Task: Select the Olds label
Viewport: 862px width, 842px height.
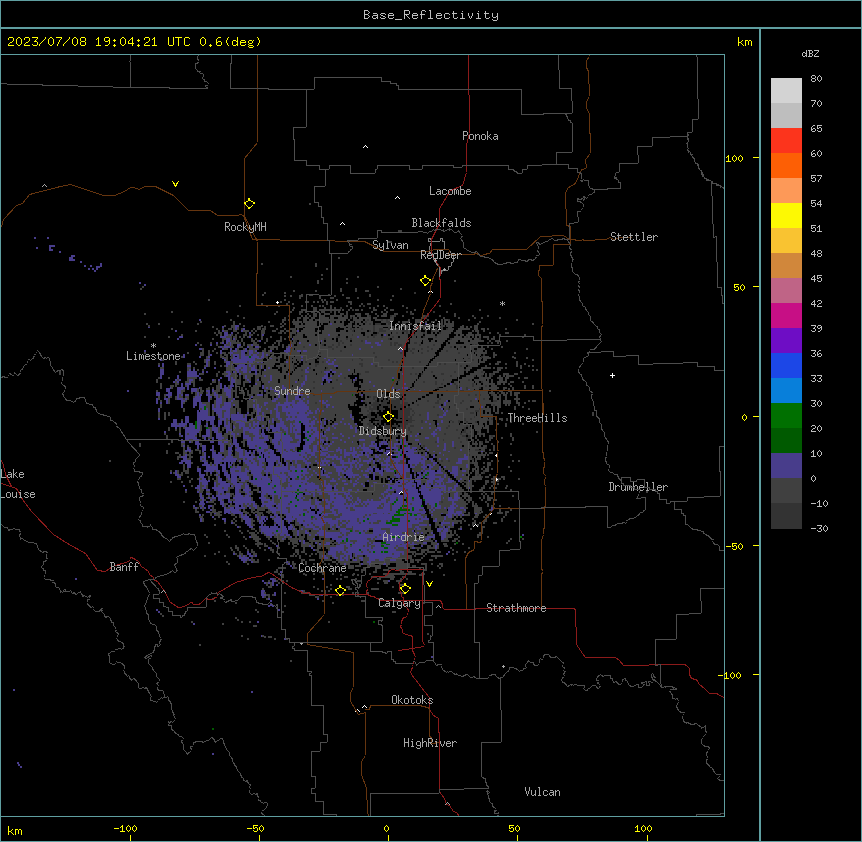Action: click(x=388, y=394)
